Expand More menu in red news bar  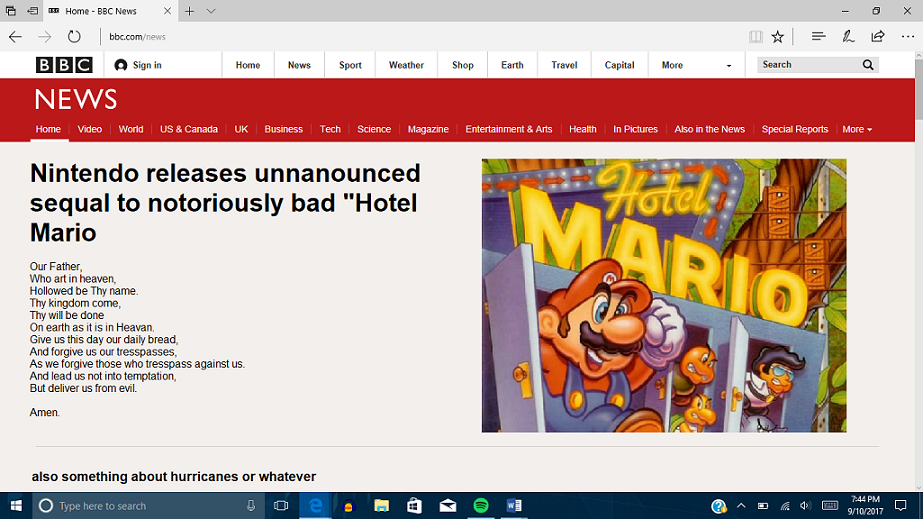857,129
